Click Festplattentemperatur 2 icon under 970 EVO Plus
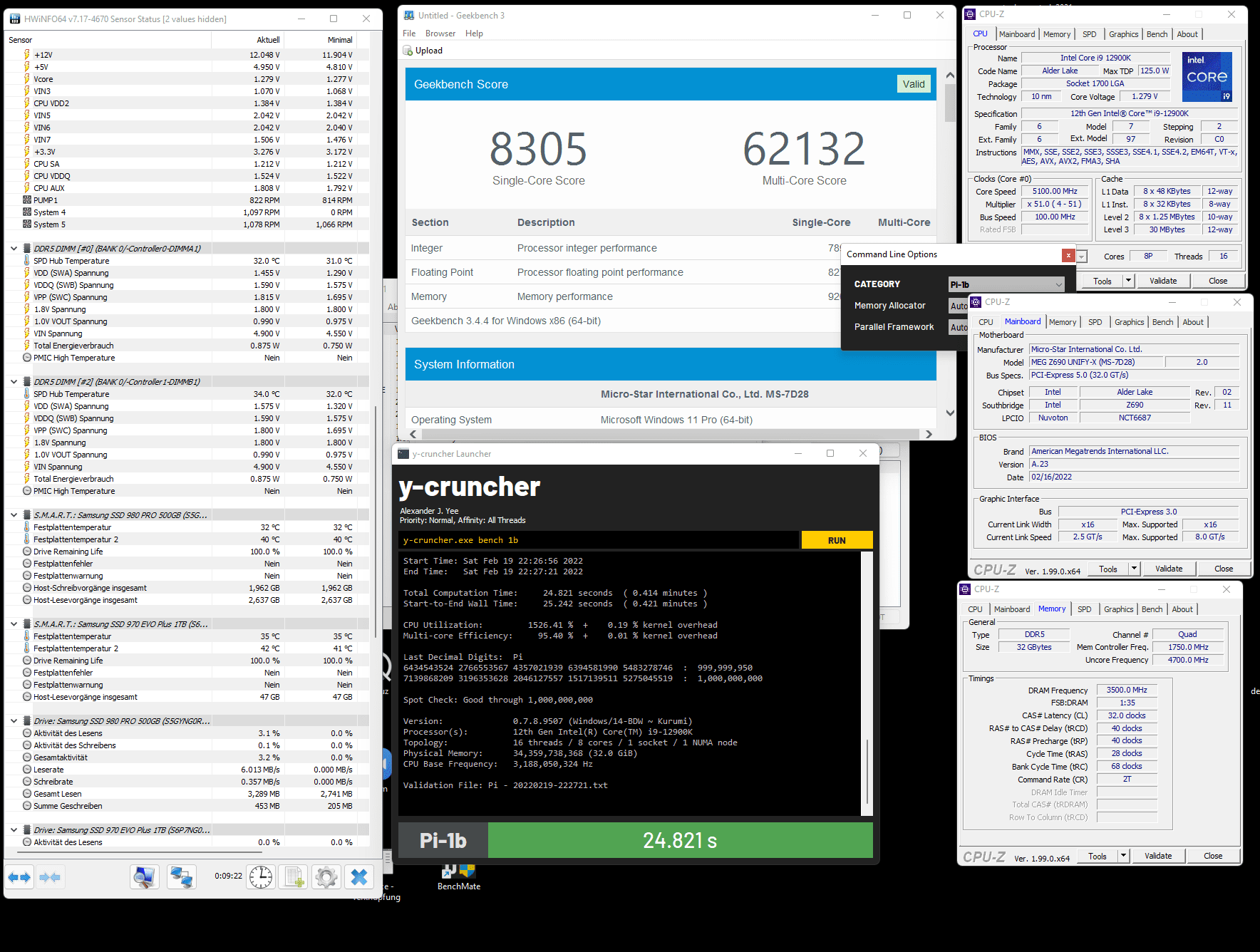The width and height of the screenshot is (1260, 952). pyautogui.click(x=27, y=648)
